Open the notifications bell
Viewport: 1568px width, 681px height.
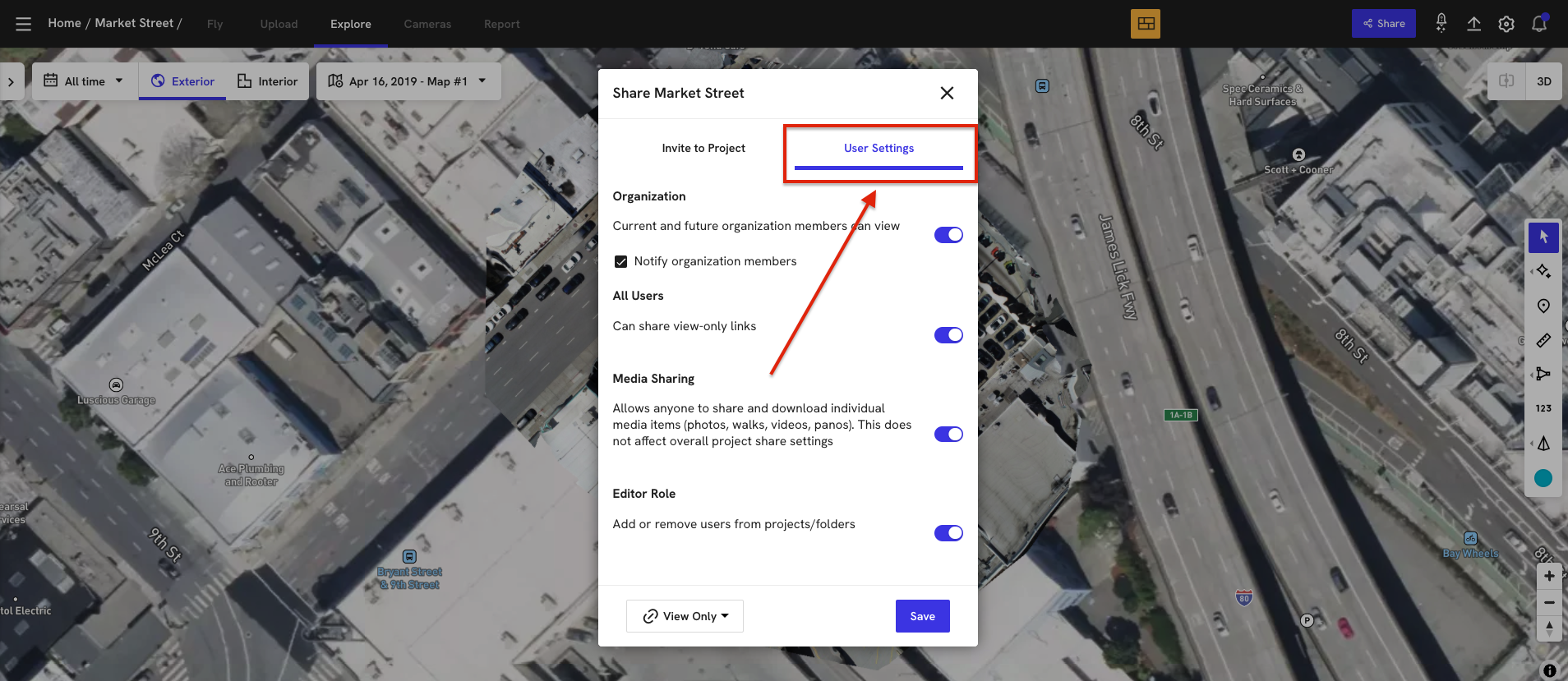tap(1539, 24)
